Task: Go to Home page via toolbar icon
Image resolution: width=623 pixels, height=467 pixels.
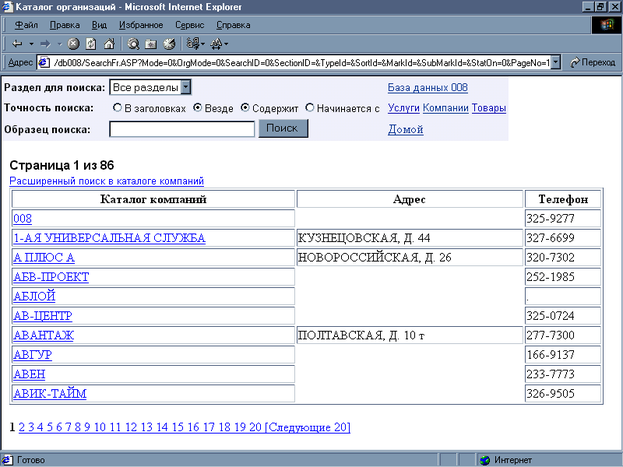Action: coord(108,44)
